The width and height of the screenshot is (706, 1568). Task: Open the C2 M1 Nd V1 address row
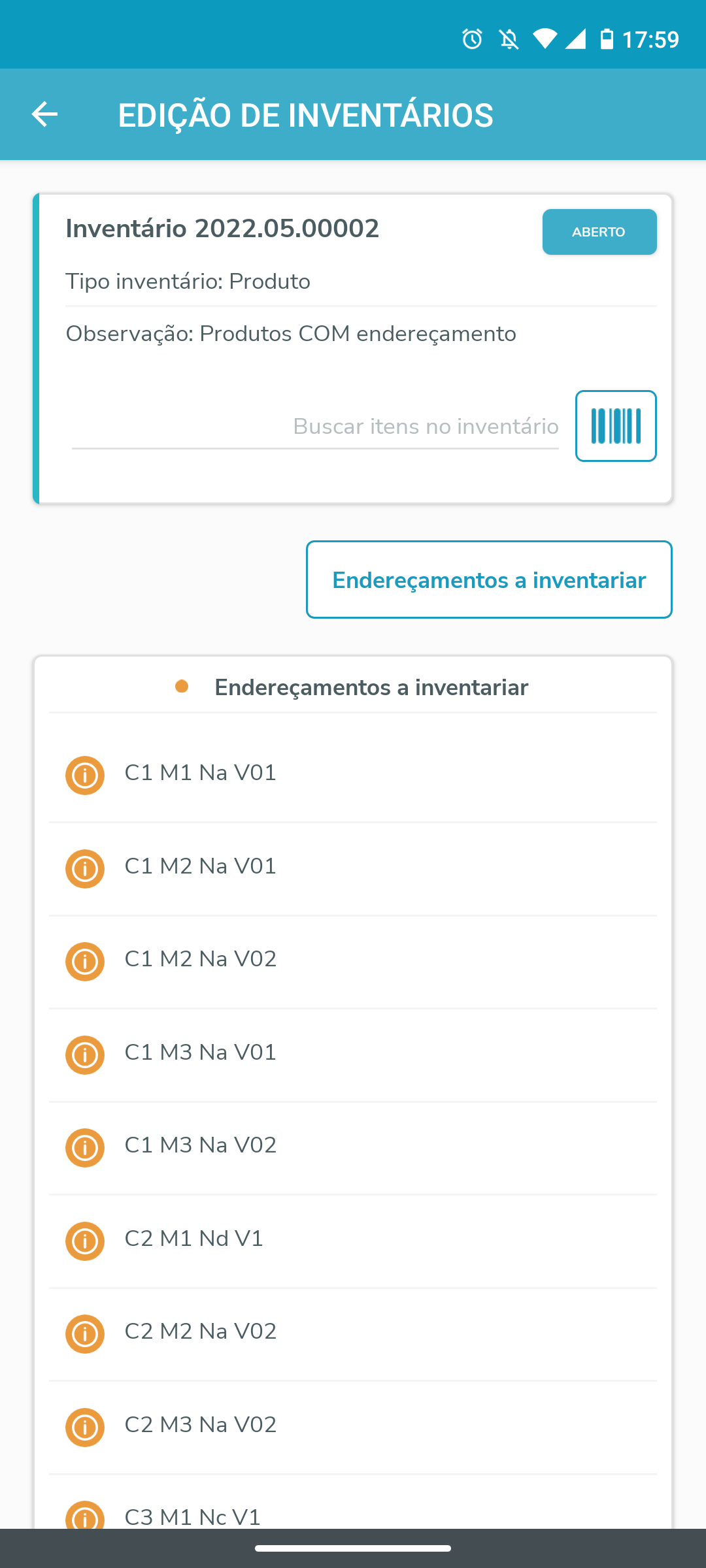point(194,1239)
